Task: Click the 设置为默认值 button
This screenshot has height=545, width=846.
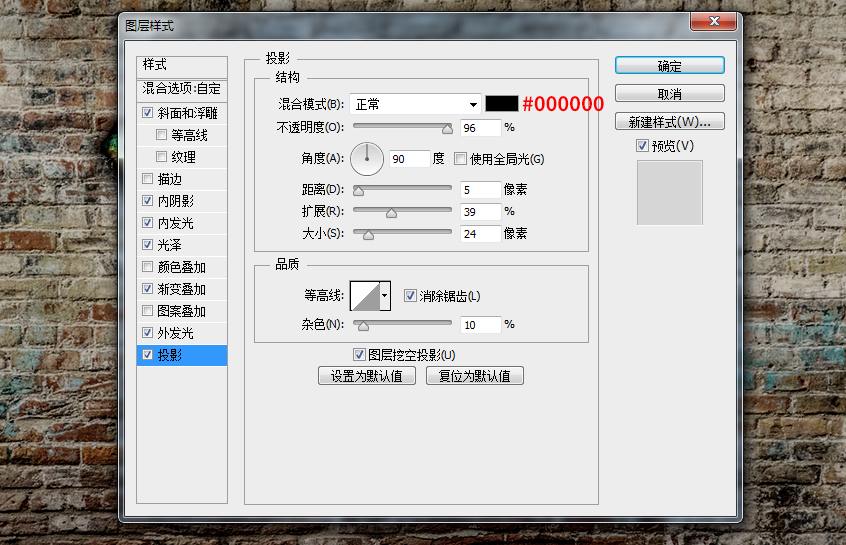Action: (x=367, y=376)
